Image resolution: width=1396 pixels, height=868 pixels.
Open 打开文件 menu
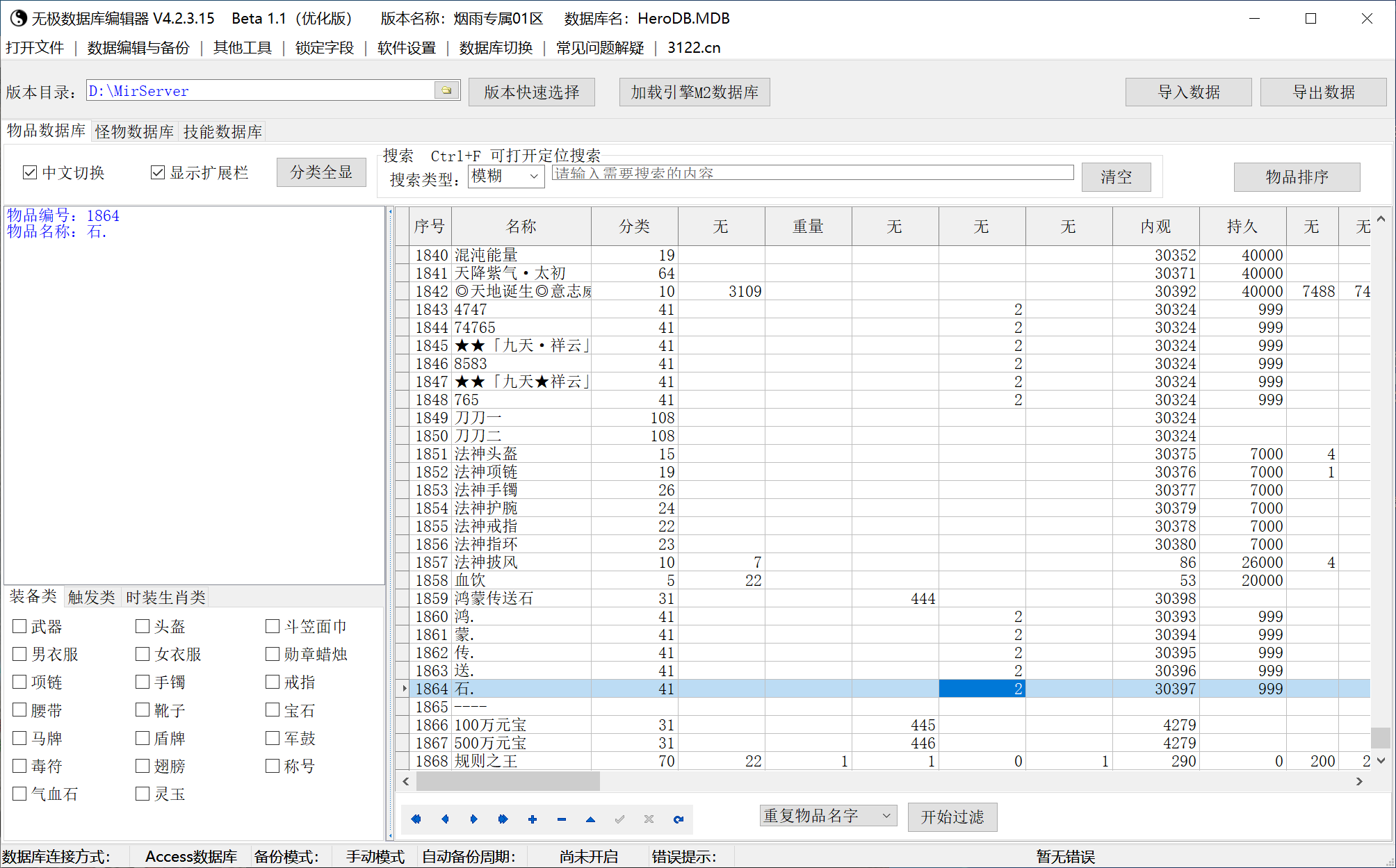pos(35,47)
